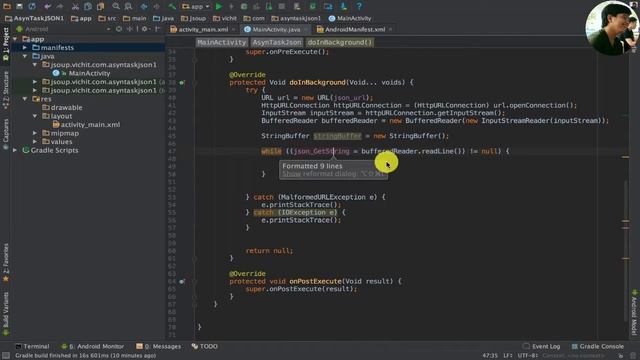640x360 pixels.
Task: Click the Copy toolbar icon
Action: pos(88,6)
